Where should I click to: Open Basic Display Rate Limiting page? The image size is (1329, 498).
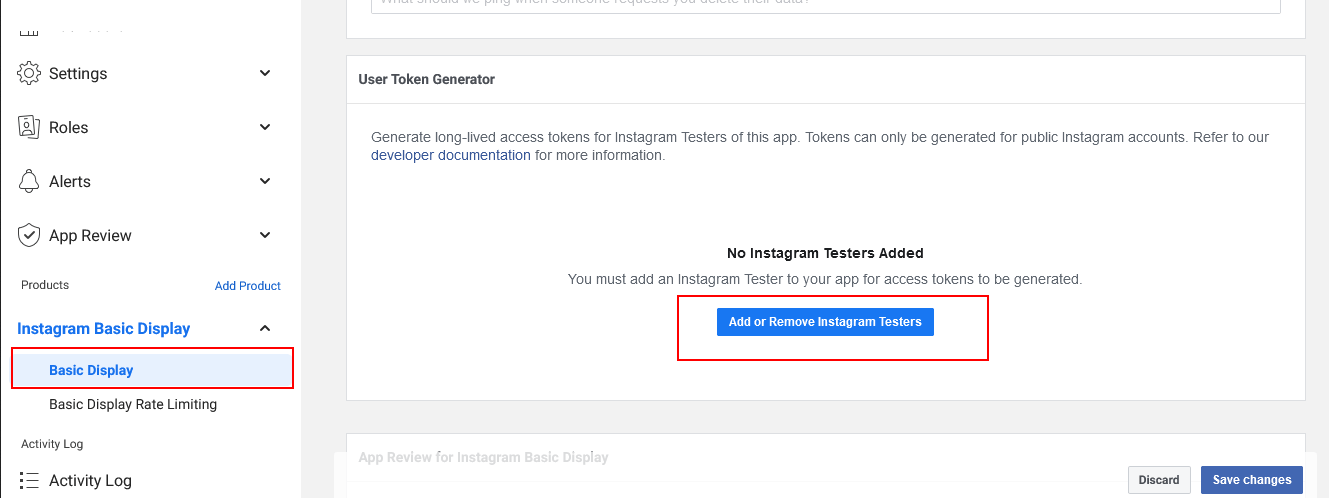pos(133,405)
